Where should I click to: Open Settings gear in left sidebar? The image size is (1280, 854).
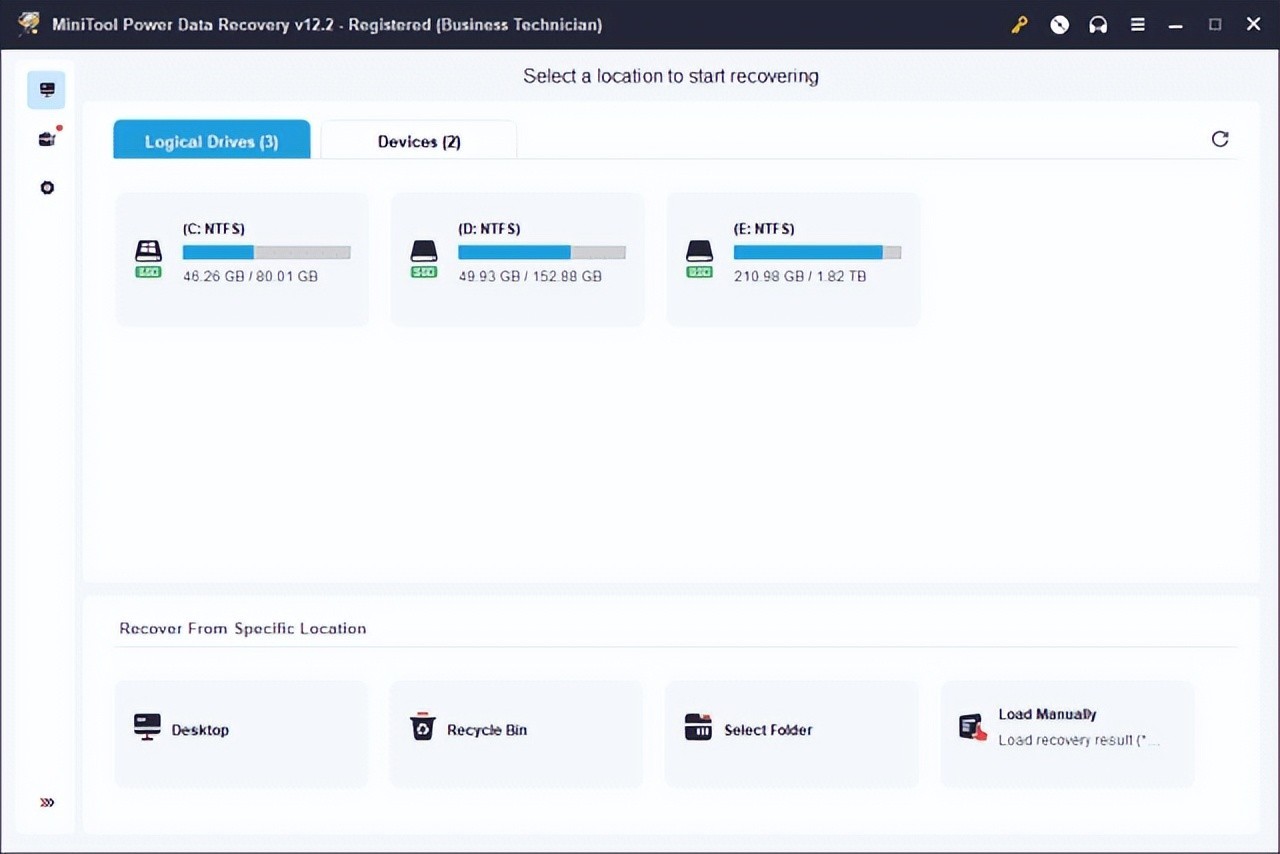pos(47,188)
